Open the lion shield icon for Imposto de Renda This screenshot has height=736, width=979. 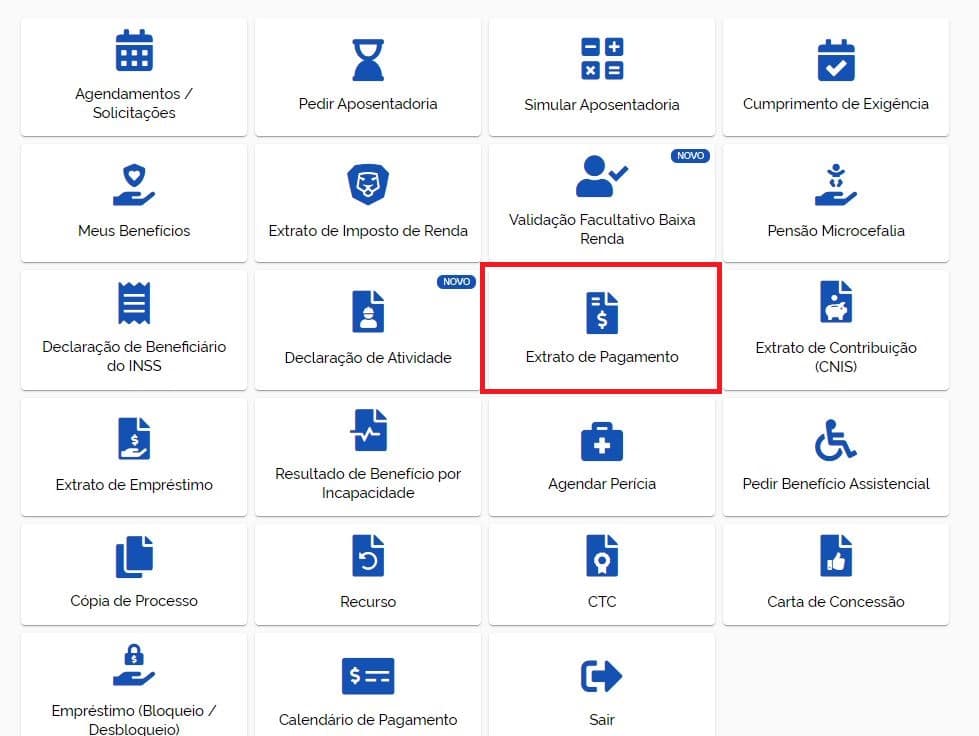pos(368,184)
